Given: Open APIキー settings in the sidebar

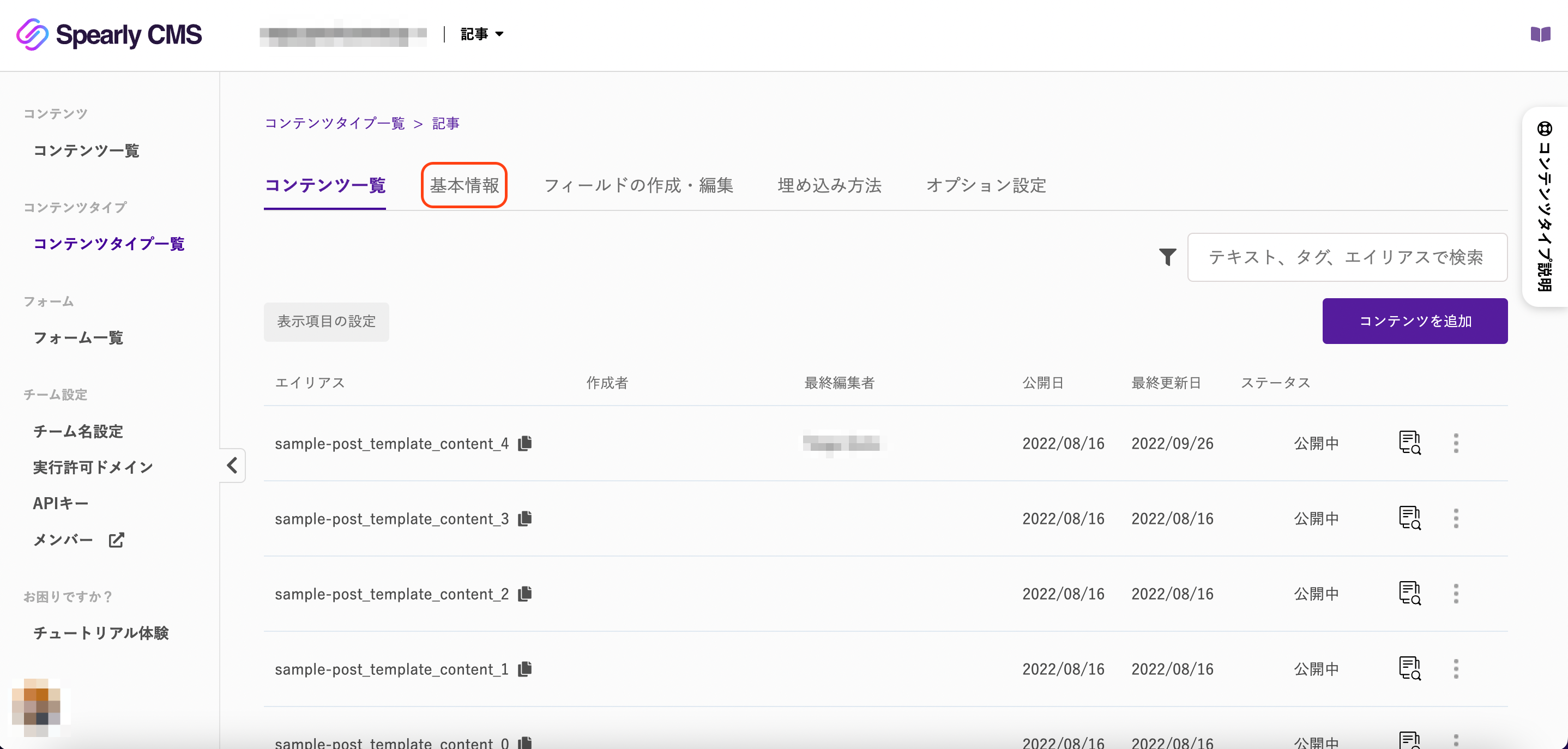Looking at the screenshot, I should (x=61, y=503).
